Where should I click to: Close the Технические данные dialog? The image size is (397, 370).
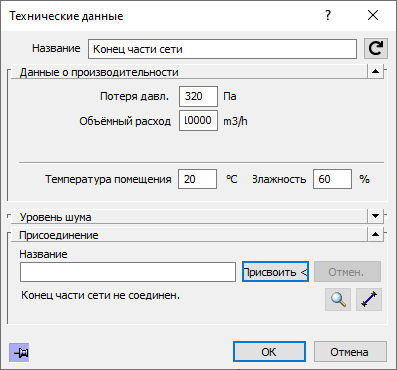[x=373, y=15]
